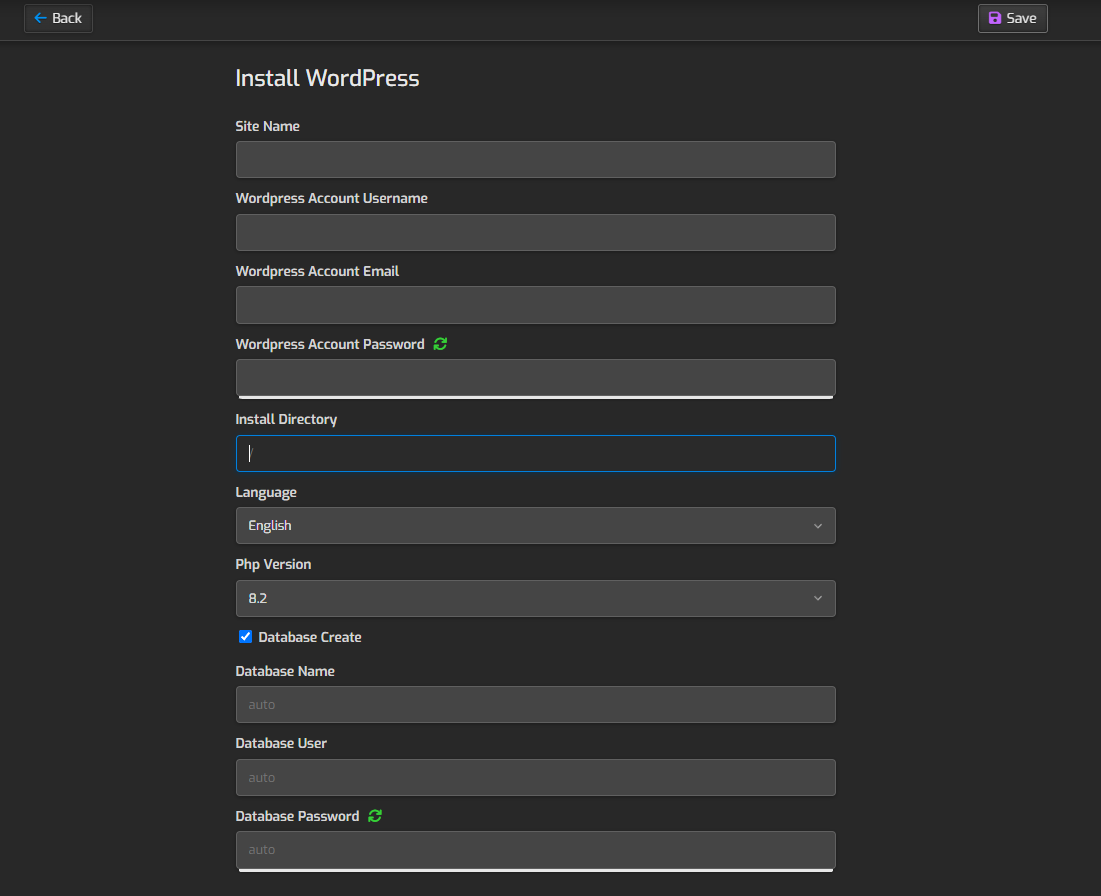Screen dimensions: 1101x896
Task: Click the Database Password input field
Action: [535, 850]
